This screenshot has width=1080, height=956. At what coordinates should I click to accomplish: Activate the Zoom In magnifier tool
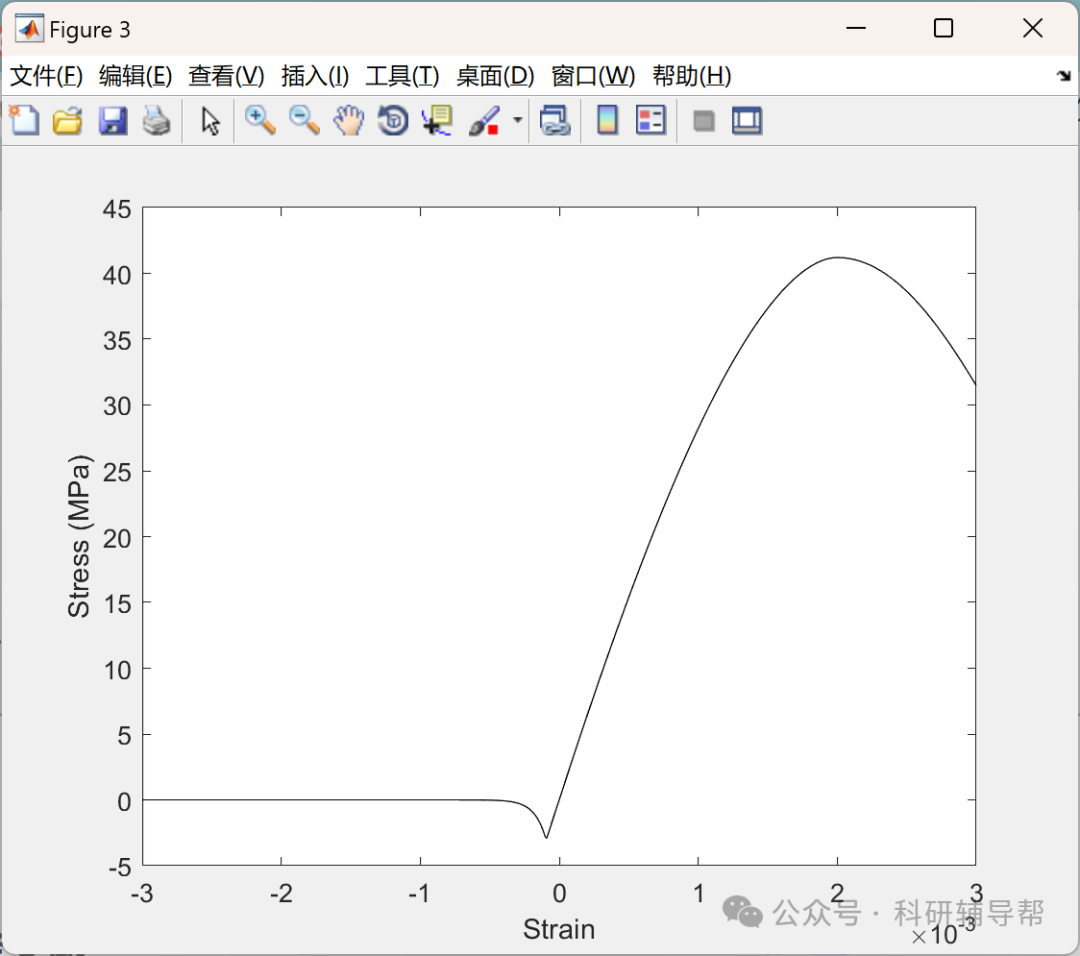260,121
